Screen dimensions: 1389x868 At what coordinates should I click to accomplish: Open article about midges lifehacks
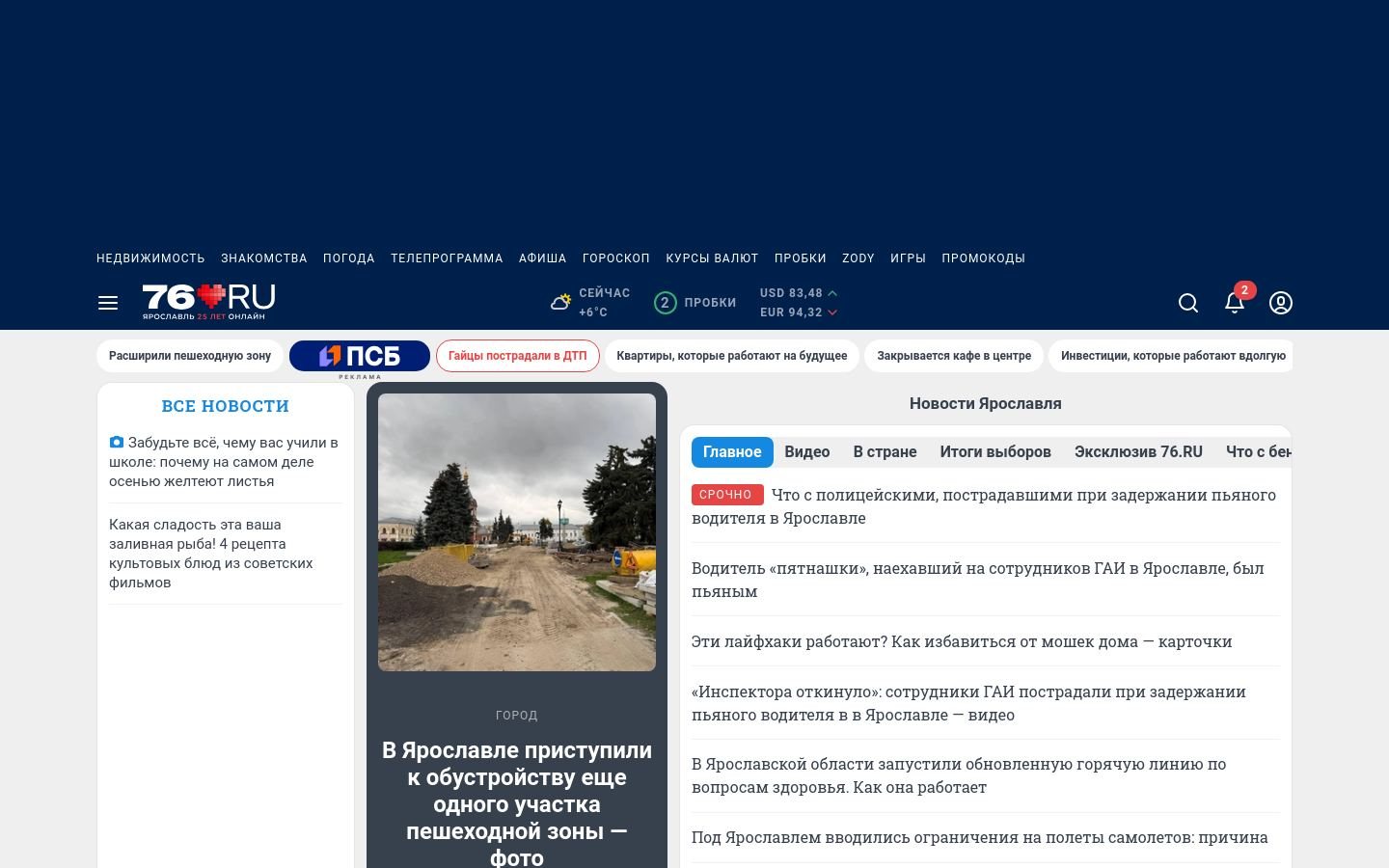(x=962, y=641)
